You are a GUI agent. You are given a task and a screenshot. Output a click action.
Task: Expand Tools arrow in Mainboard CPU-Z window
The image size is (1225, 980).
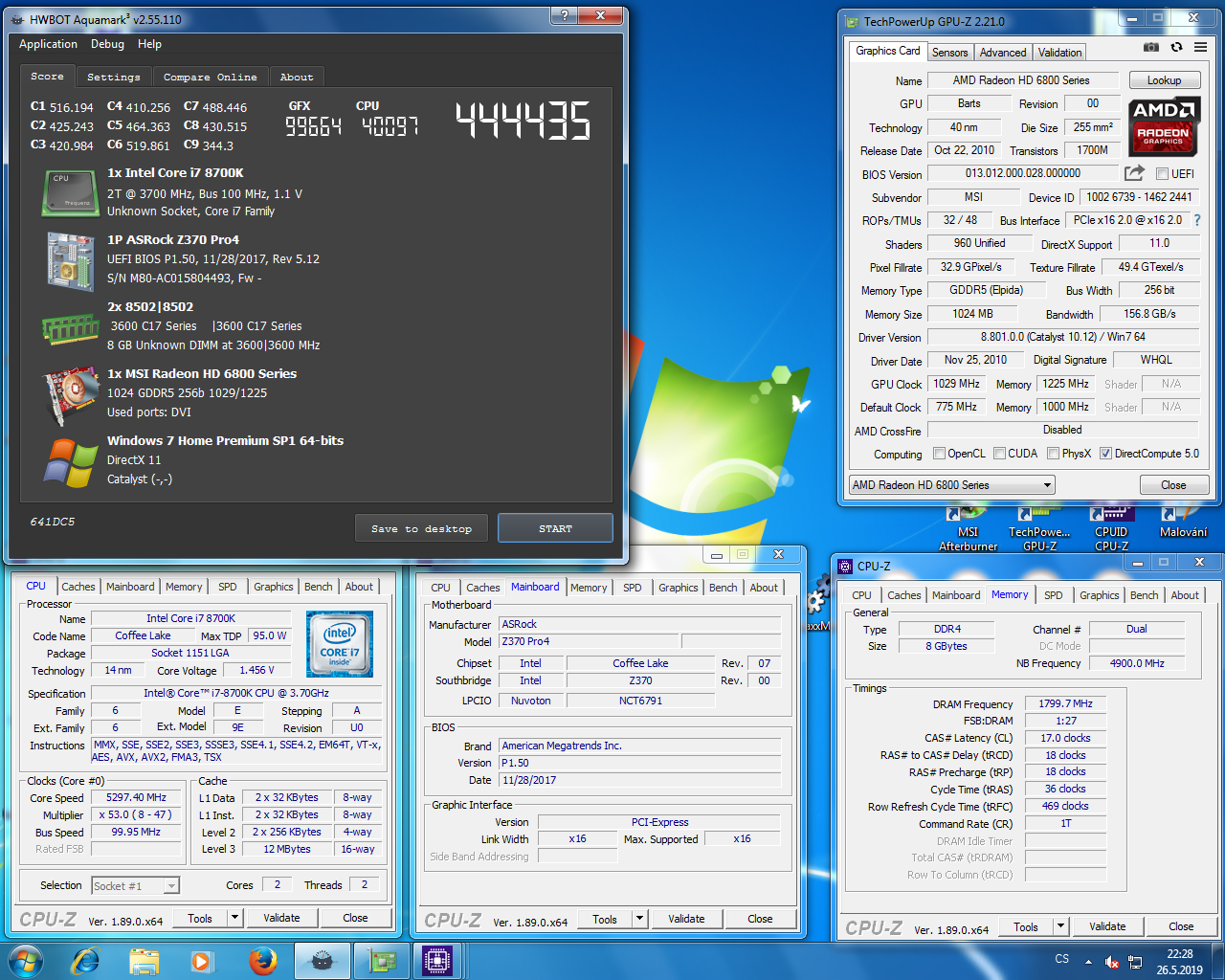pos(639,919)
